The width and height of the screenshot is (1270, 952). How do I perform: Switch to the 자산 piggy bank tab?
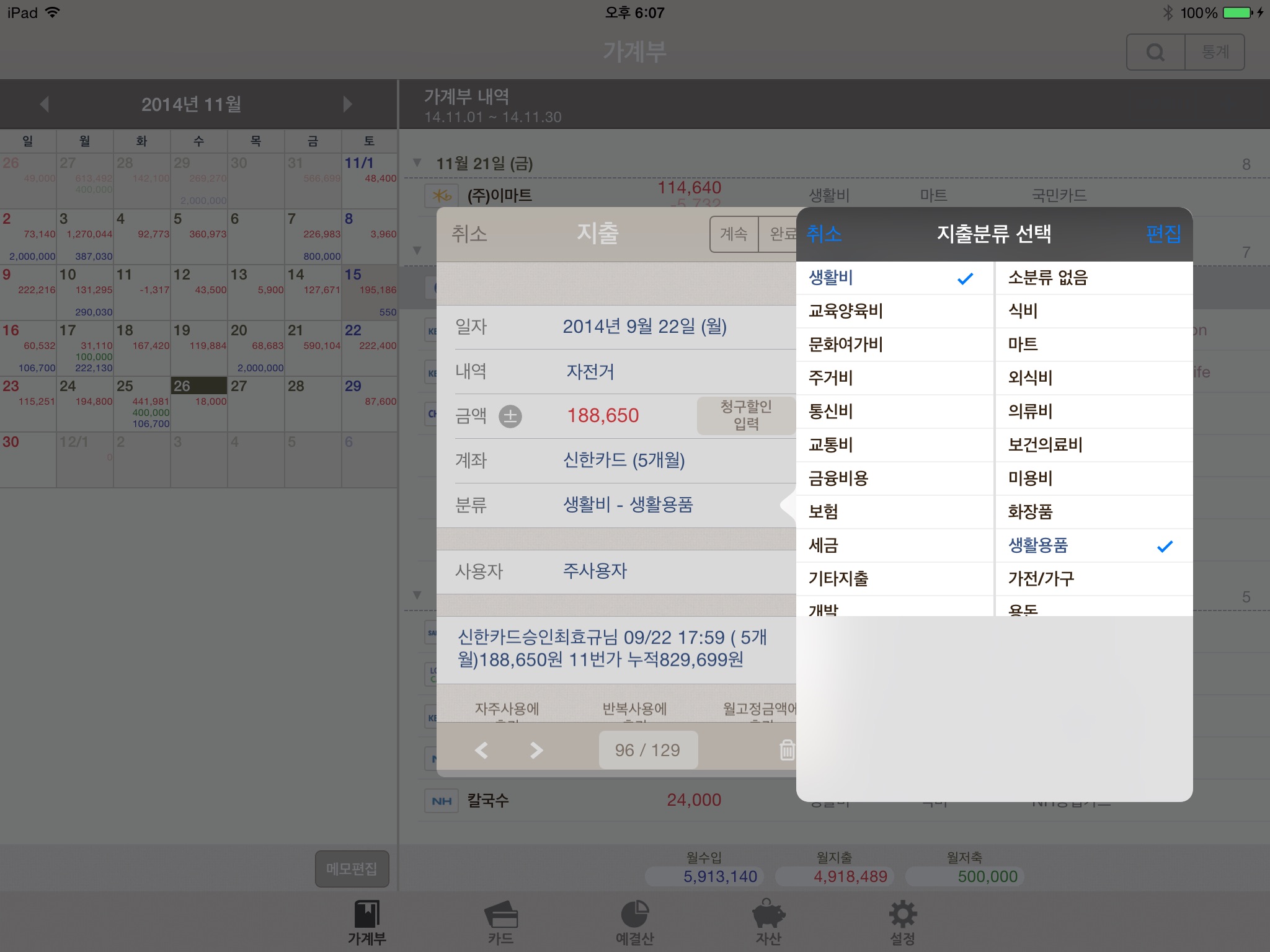pos(768,922)
